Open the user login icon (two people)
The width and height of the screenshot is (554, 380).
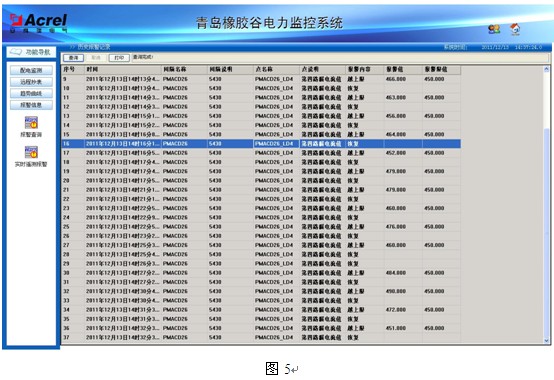[494, 29]
